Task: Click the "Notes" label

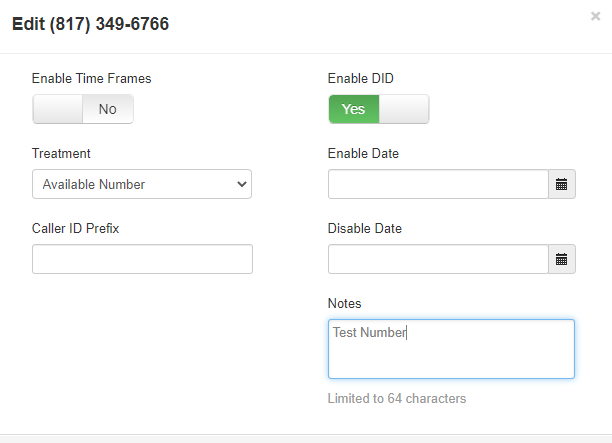Action: point(345,303)
